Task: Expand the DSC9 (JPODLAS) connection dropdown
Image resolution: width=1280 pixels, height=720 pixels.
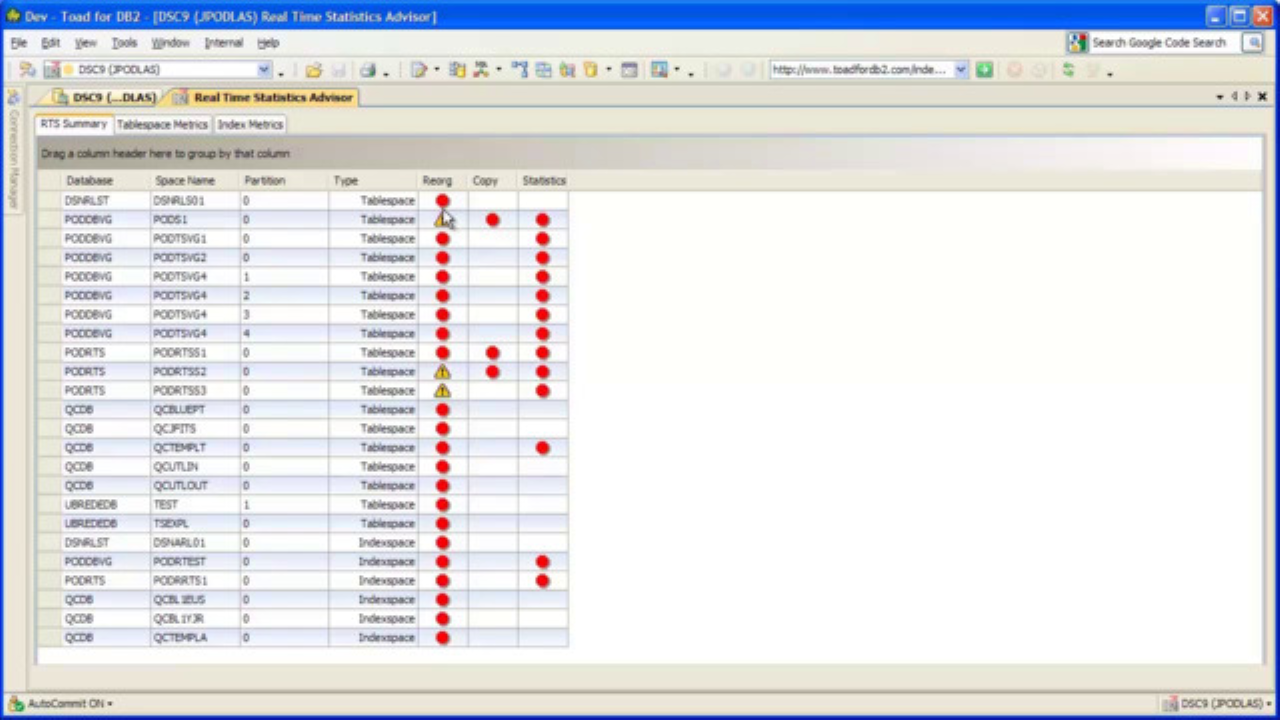Action: point(264,70)
